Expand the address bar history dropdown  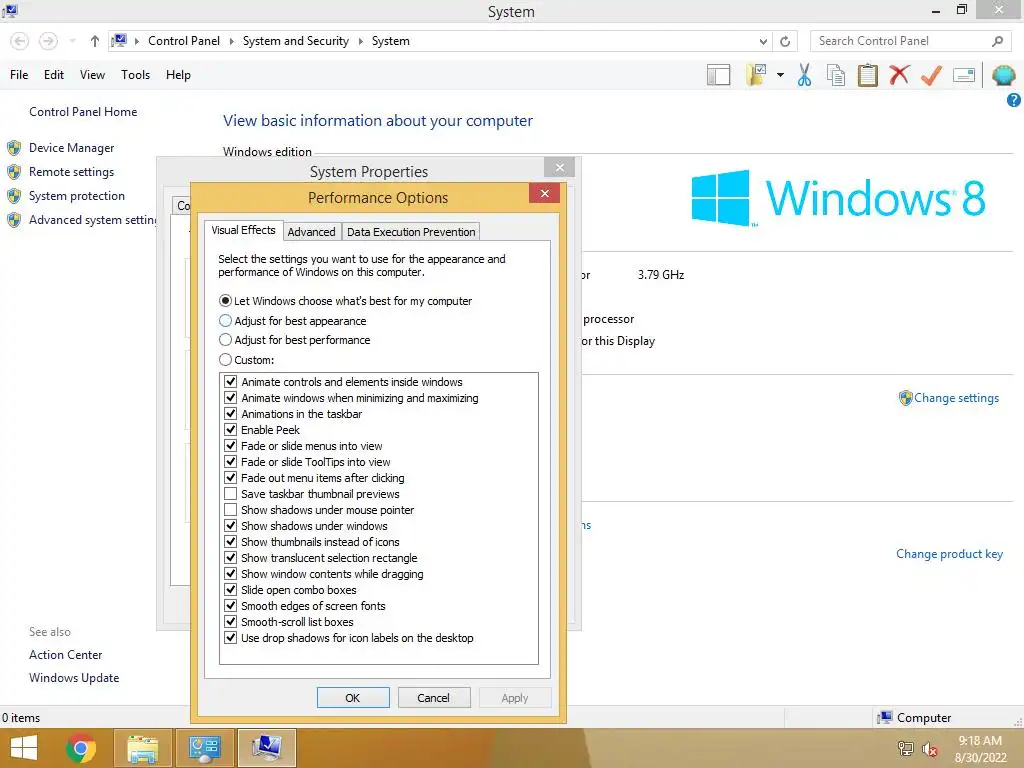pos(763,41)
